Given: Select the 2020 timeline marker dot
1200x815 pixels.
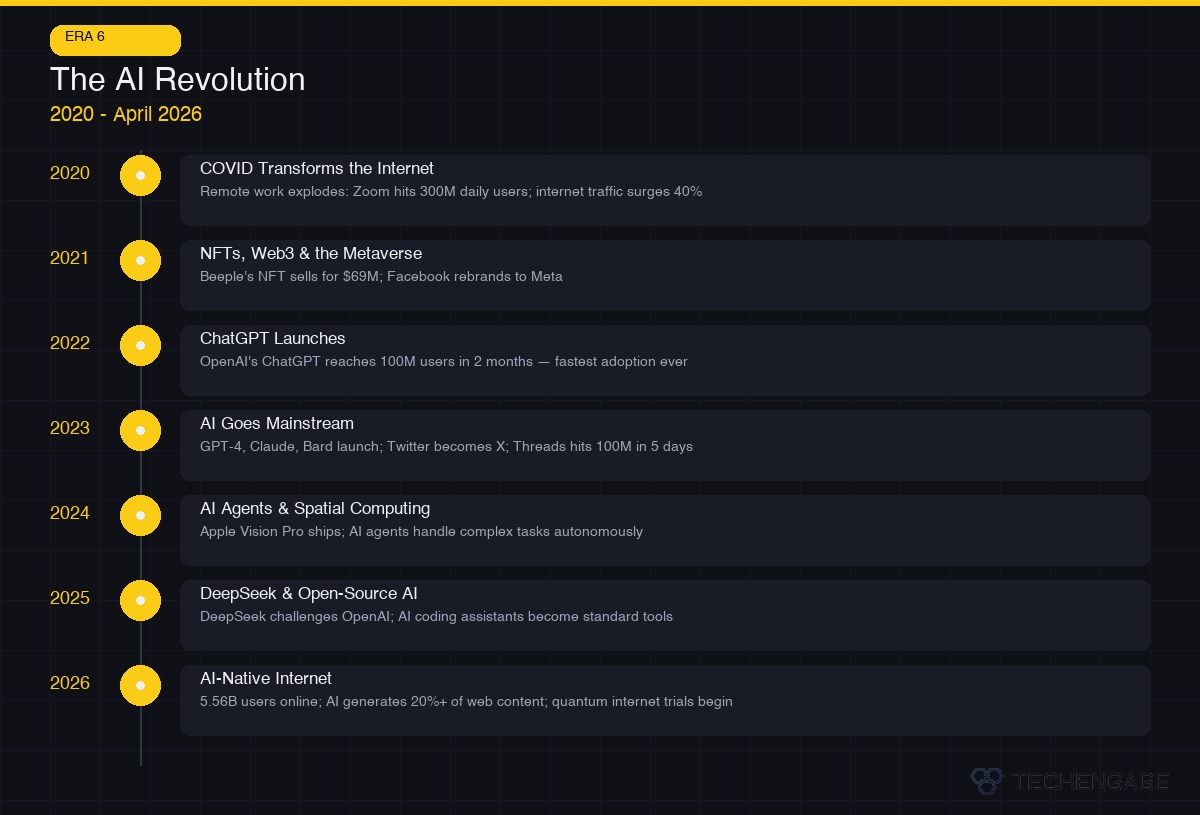Looking at the screenshot, I should coord(140,175).
